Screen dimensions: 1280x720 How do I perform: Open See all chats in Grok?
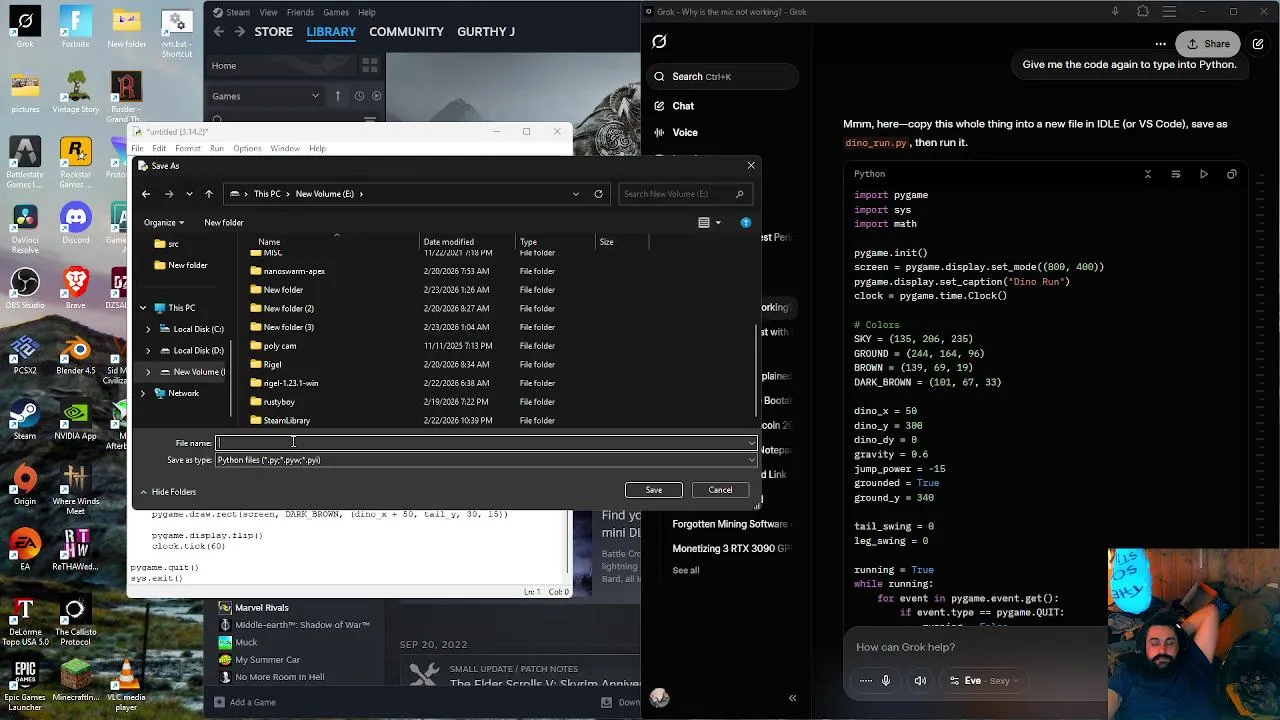(x=686, y=571)
